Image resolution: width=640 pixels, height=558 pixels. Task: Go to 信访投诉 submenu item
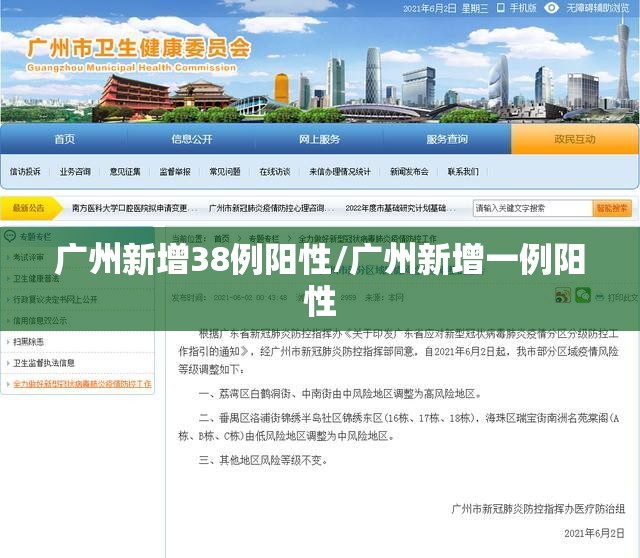click(x=25, y=172)
